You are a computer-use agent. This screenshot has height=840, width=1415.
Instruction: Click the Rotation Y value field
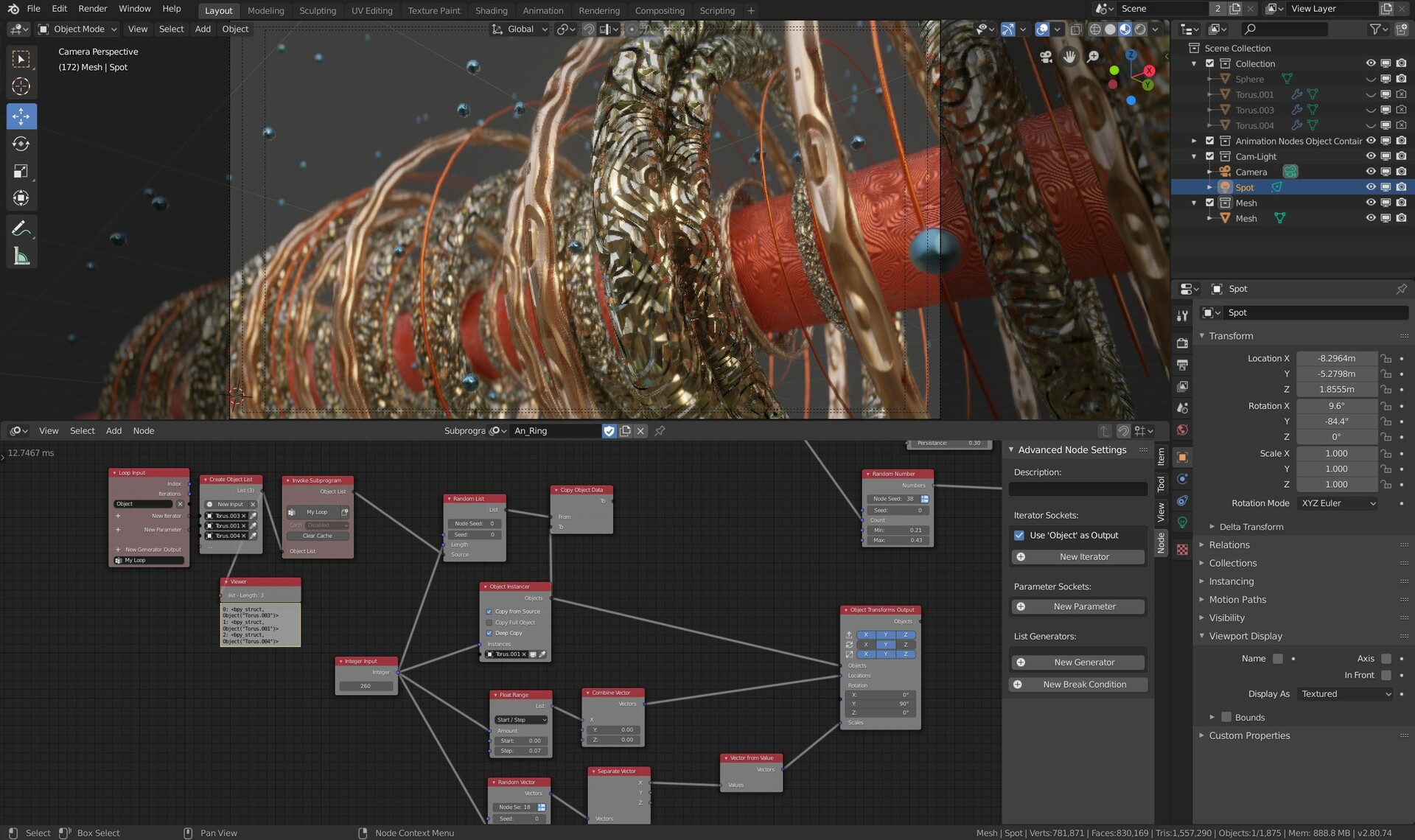click(x=1336, y=421)
